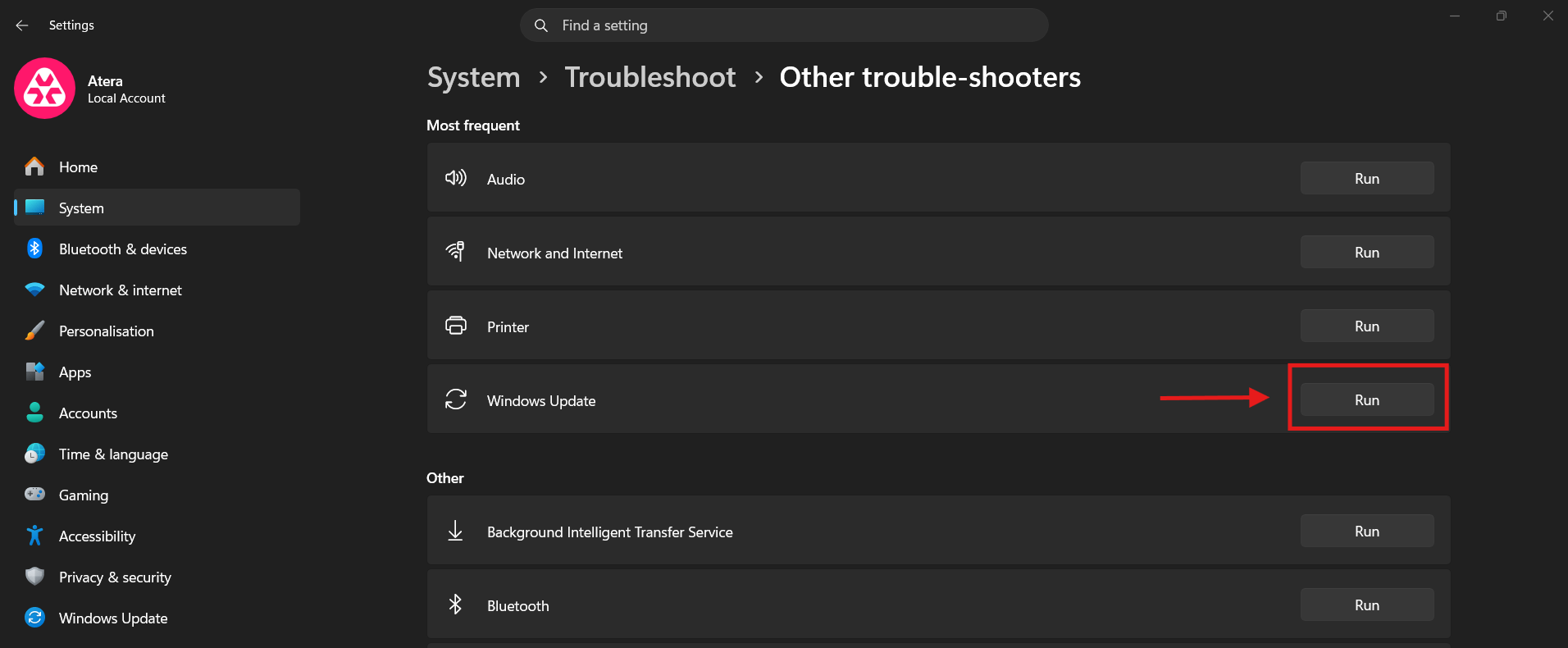Click the Time & language globe icon
The image size is (1568, 648).
coord(34,454)
